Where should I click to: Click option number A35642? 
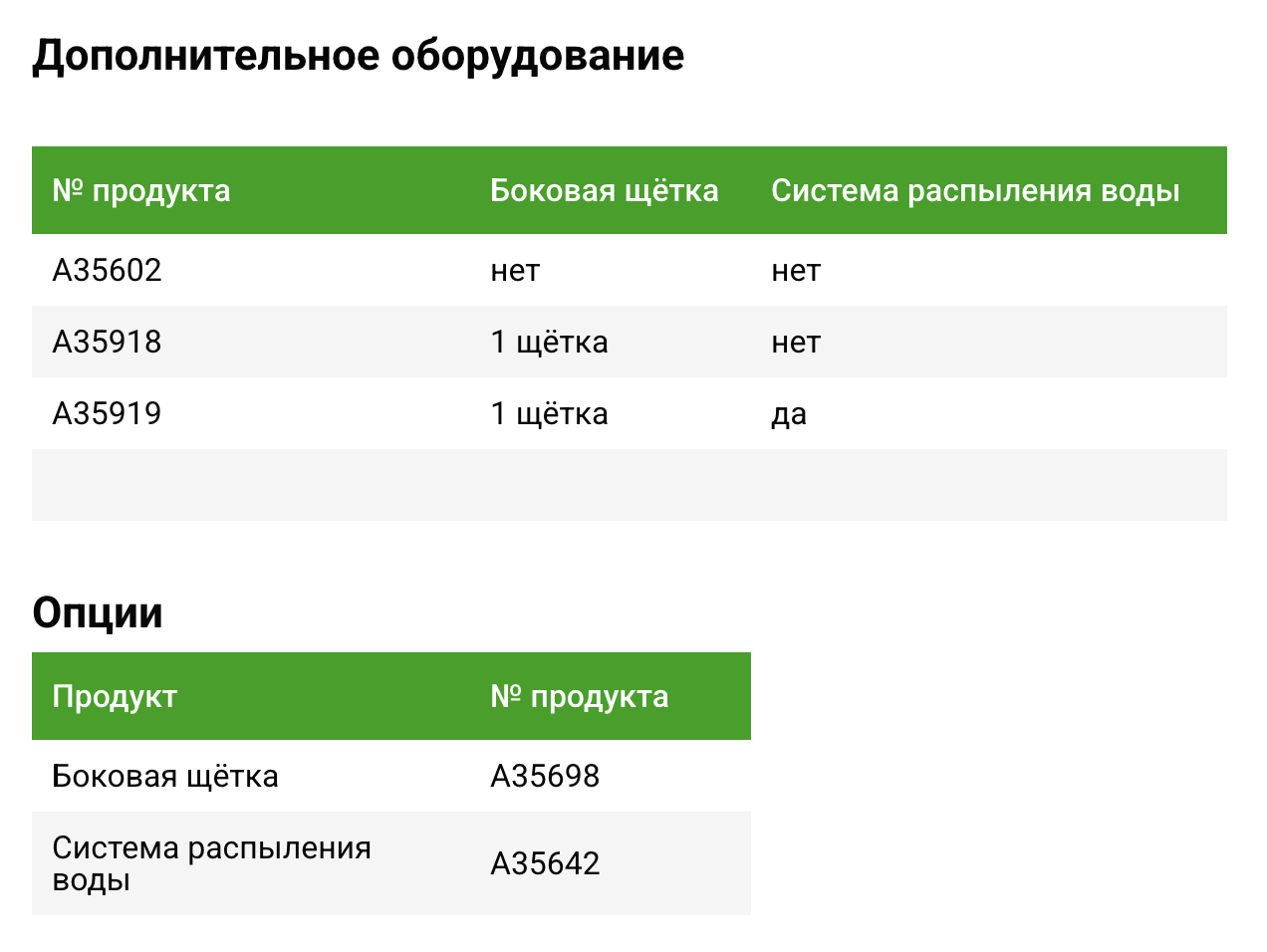(545, 863)
